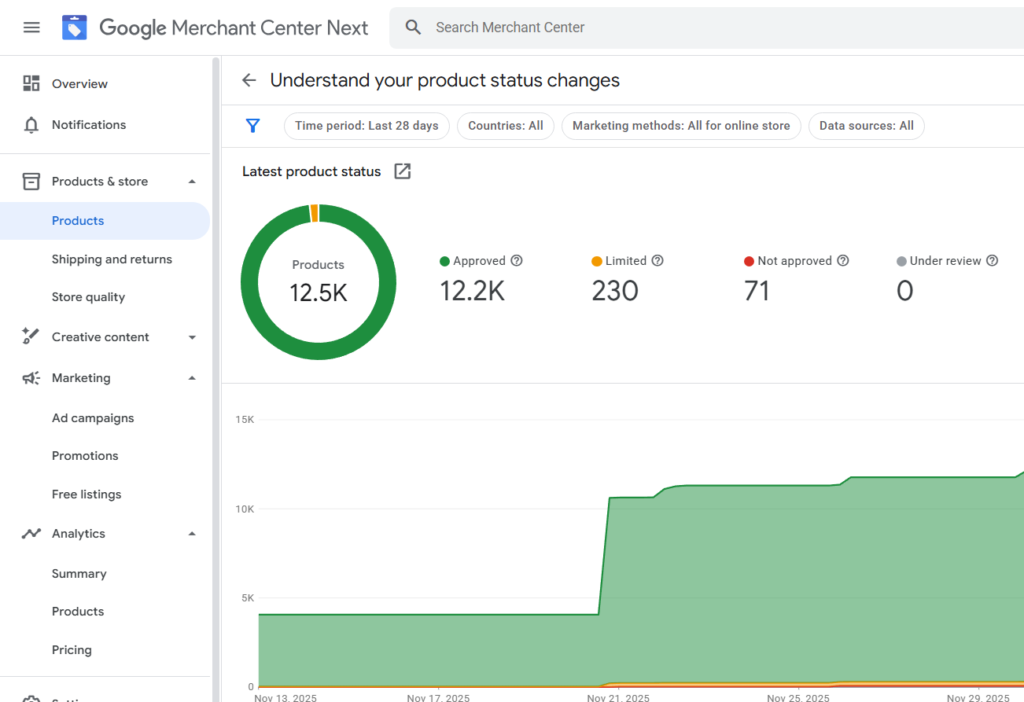
Task: Expand the Creative content section
Action: click(192, 337)
